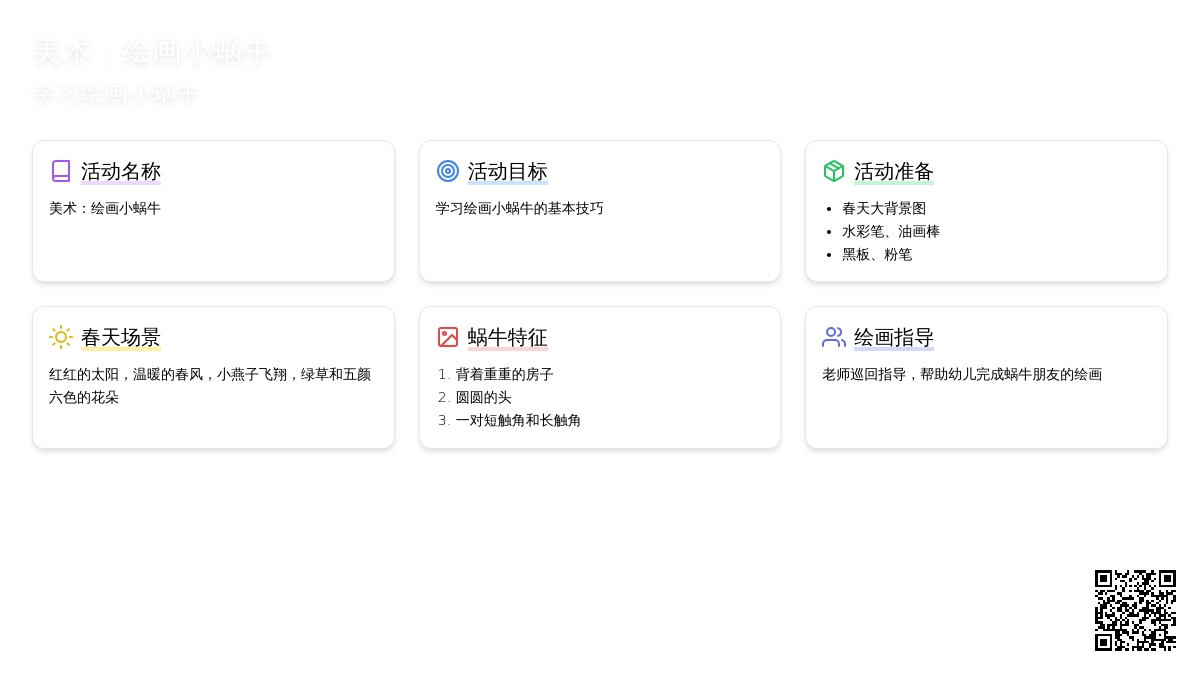The image size is (1200, 675).
Task: Select the 蜗牛特征 heading
Action: (x=508, y=337)
